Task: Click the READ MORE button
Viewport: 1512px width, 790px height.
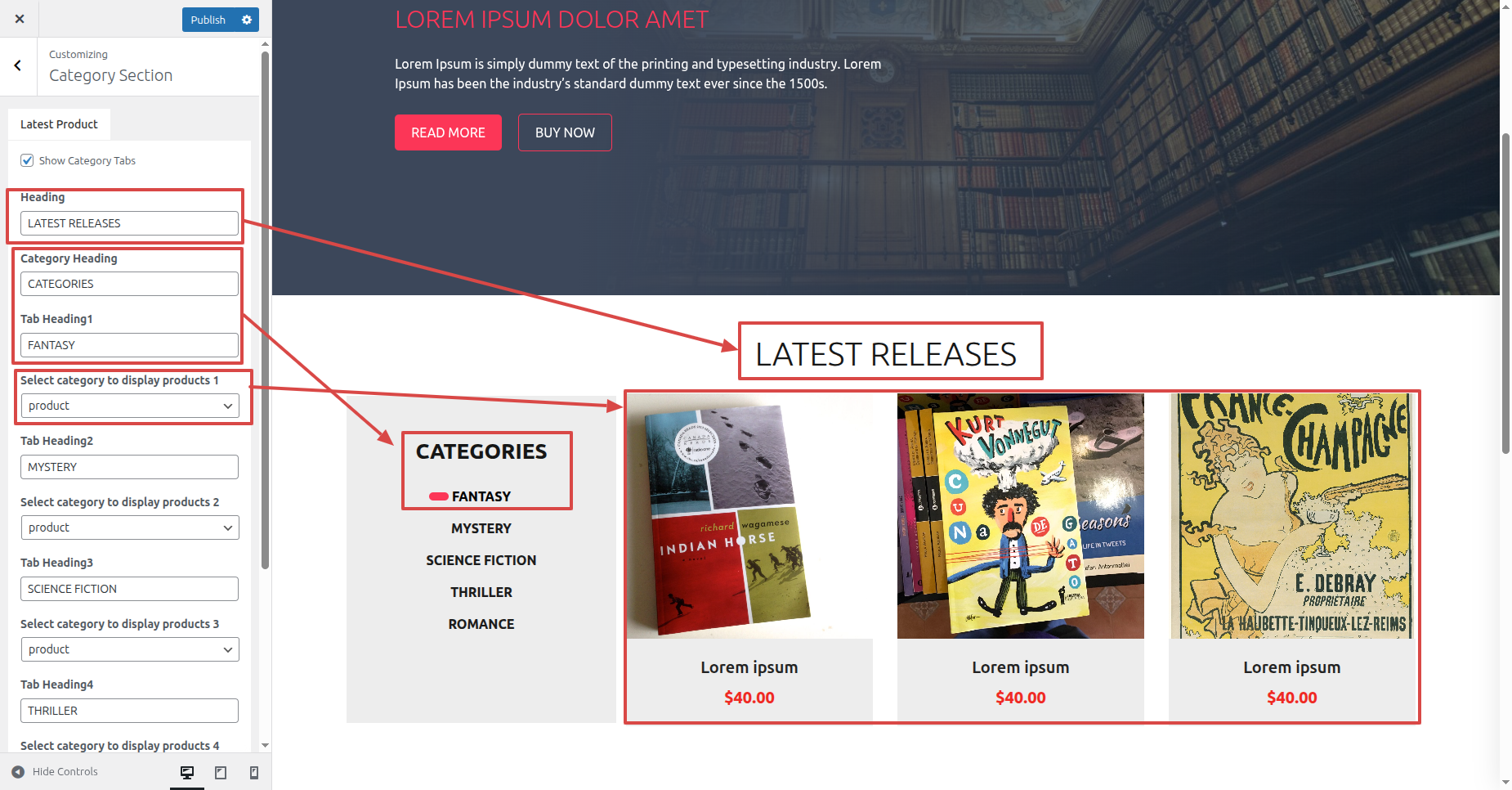Action: click(x=448, y=132)
